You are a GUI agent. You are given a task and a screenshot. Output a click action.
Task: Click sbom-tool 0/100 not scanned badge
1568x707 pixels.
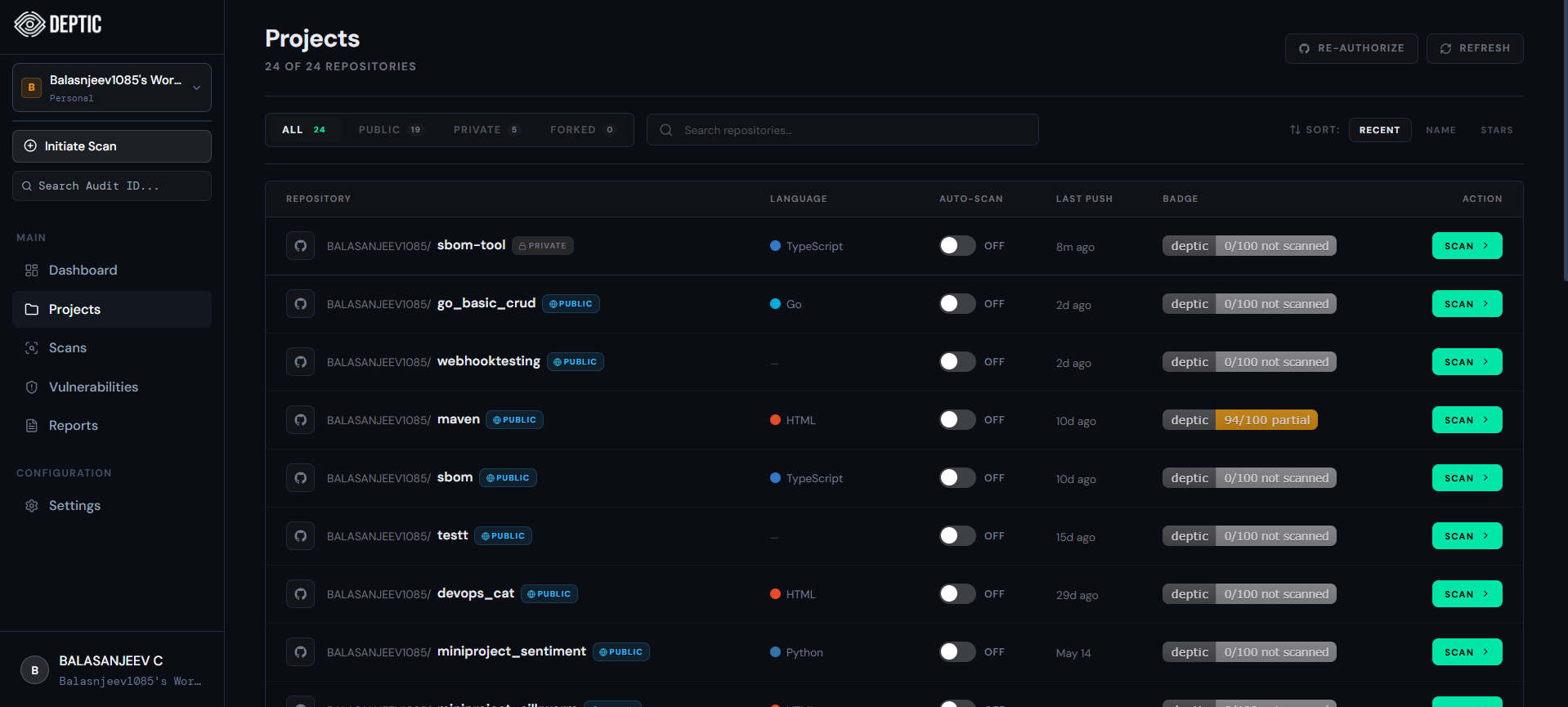pyautogui.click(x=1249, y=246)
